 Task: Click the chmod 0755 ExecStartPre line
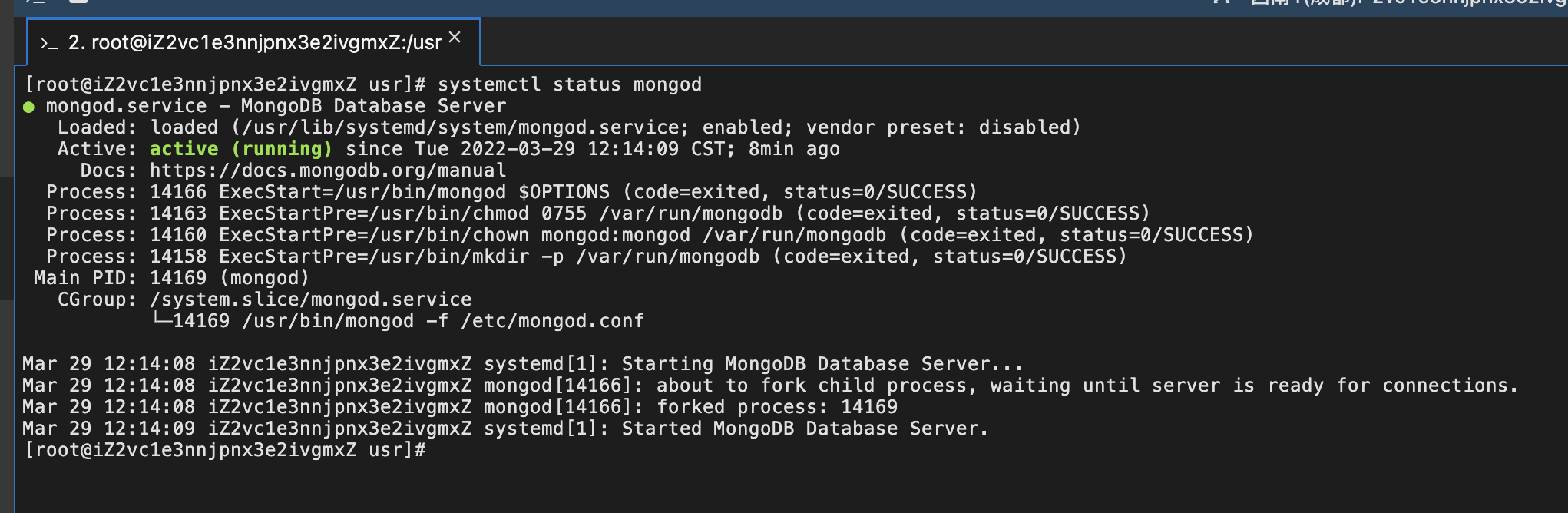(x=598, y=213)
